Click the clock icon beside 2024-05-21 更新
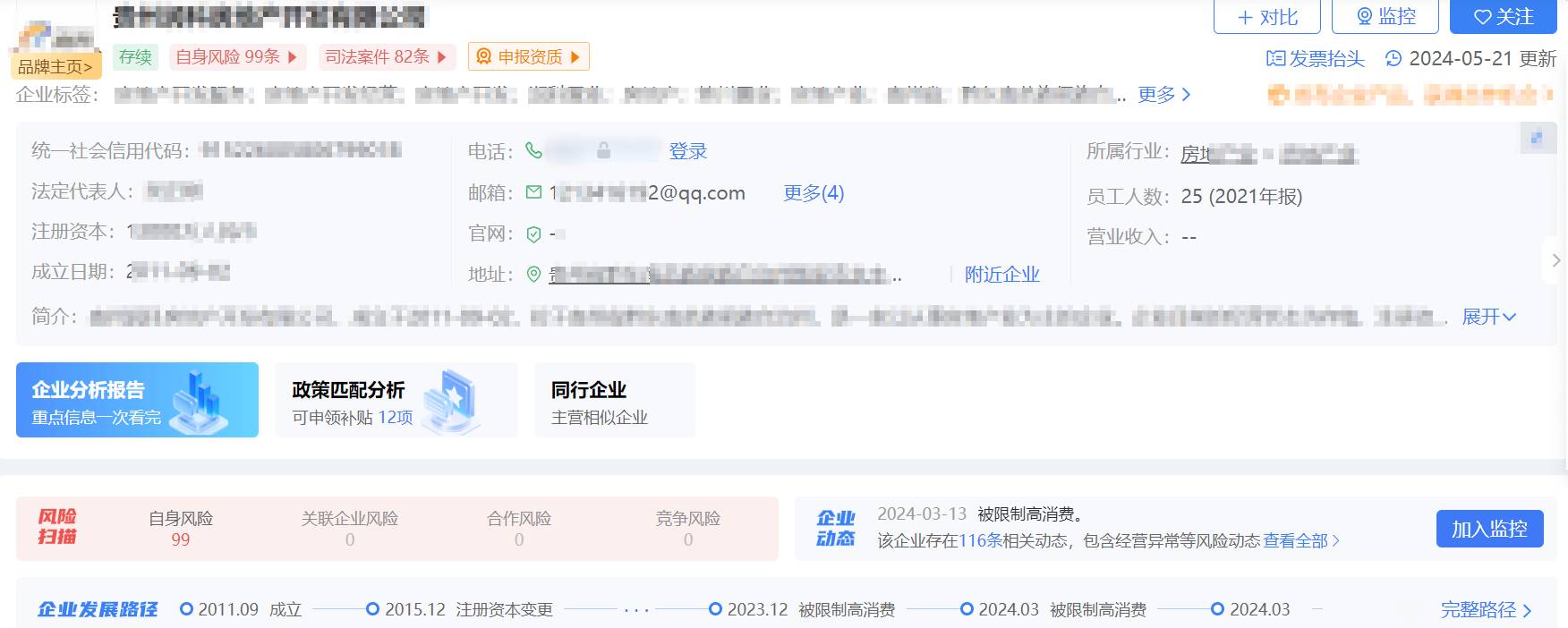The image size is (1568, 628). click(1393, 59)
